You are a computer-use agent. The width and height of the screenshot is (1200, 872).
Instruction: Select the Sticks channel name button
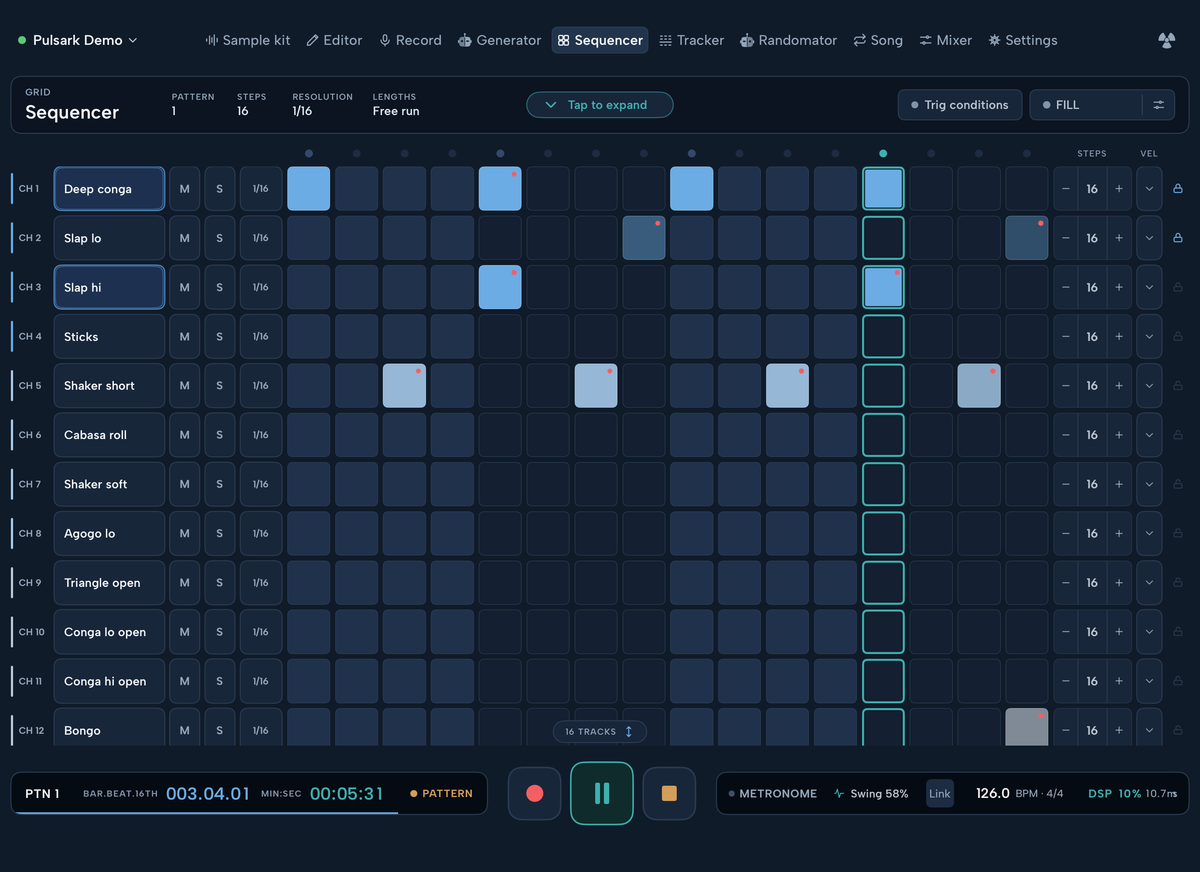point(109,337)
